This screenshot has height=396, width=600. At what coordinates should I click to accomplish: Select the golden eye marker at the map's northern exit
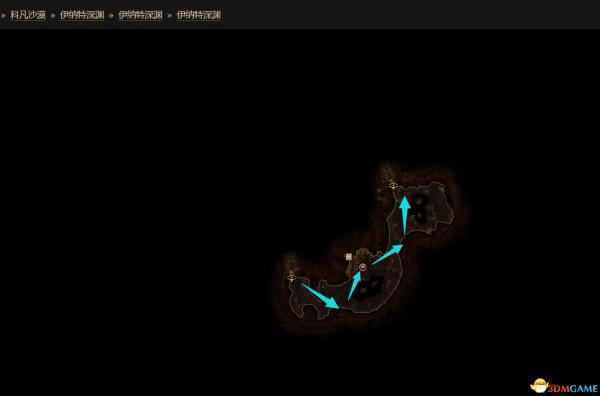click(x=393, y=186)
